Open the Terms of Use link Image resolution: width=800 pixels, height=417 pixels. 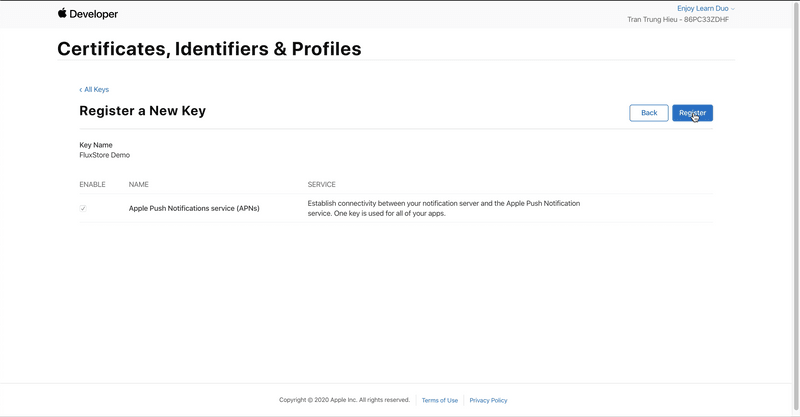click(x=440, y=401)
